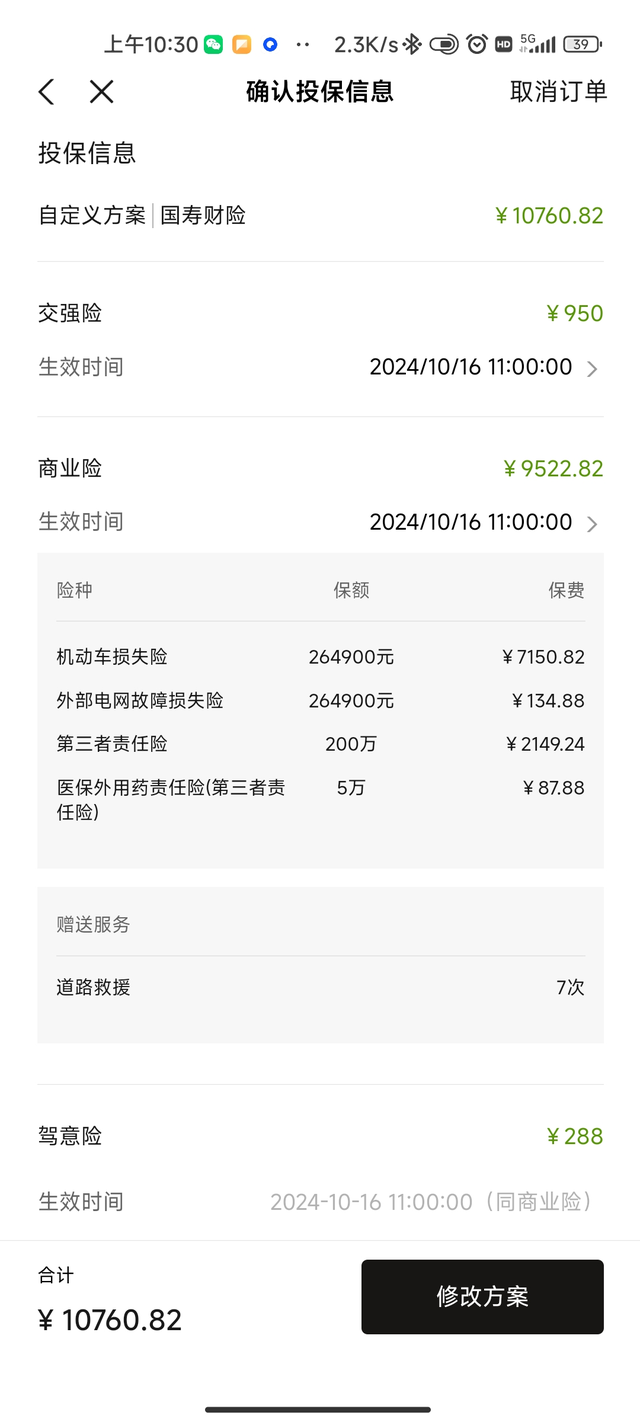This screenshot has height=1422, width=640.
Task: Expand 交强险 effective time chevron
Action: (x=592, y=369)
